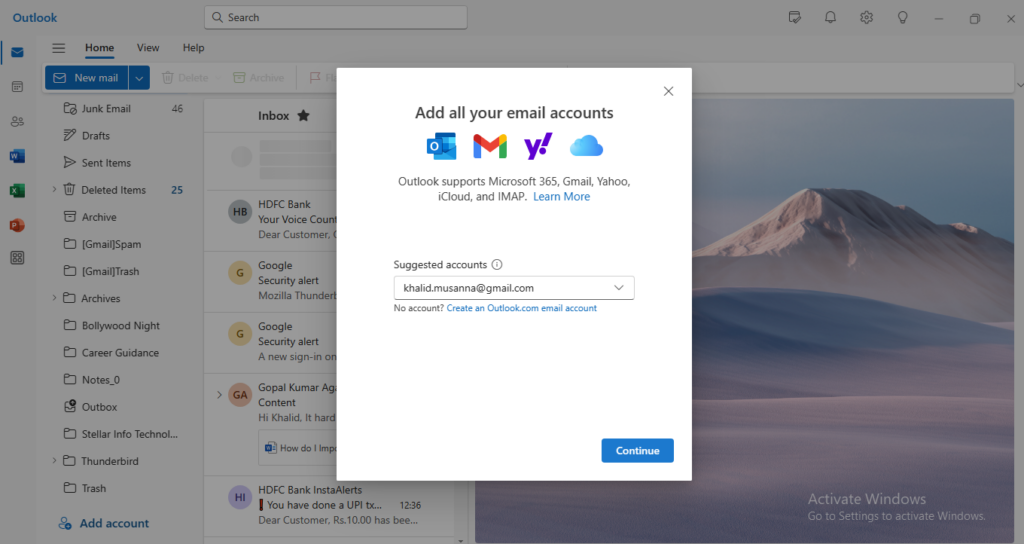Open the New mail dropdown arrow
The width and height of the screenshot is (1024, 544).
[x=139, y=78]
